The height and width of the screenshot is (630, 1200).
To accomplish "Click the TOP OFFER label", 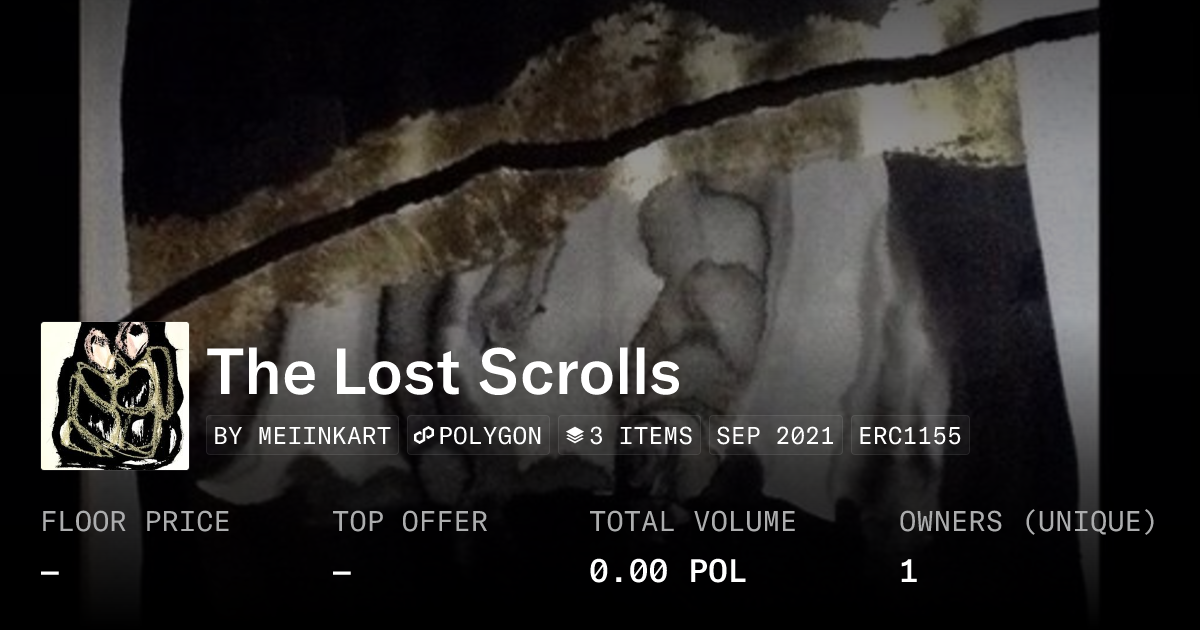I will tap(410, 522).
